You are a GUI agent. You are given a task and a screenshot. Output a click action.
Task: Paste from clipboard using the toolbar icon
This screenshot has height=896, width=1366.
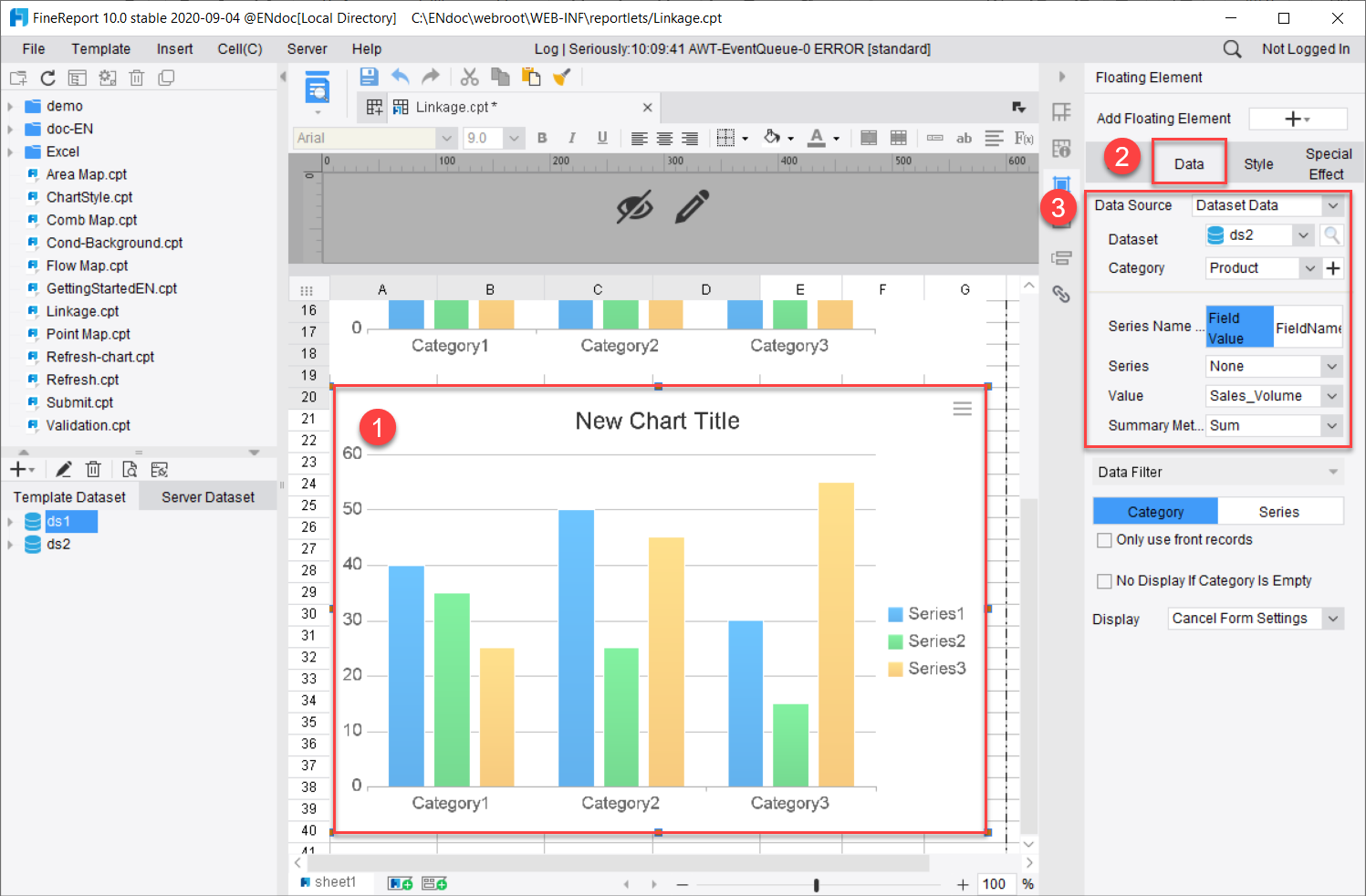click(x=530, y=77)
